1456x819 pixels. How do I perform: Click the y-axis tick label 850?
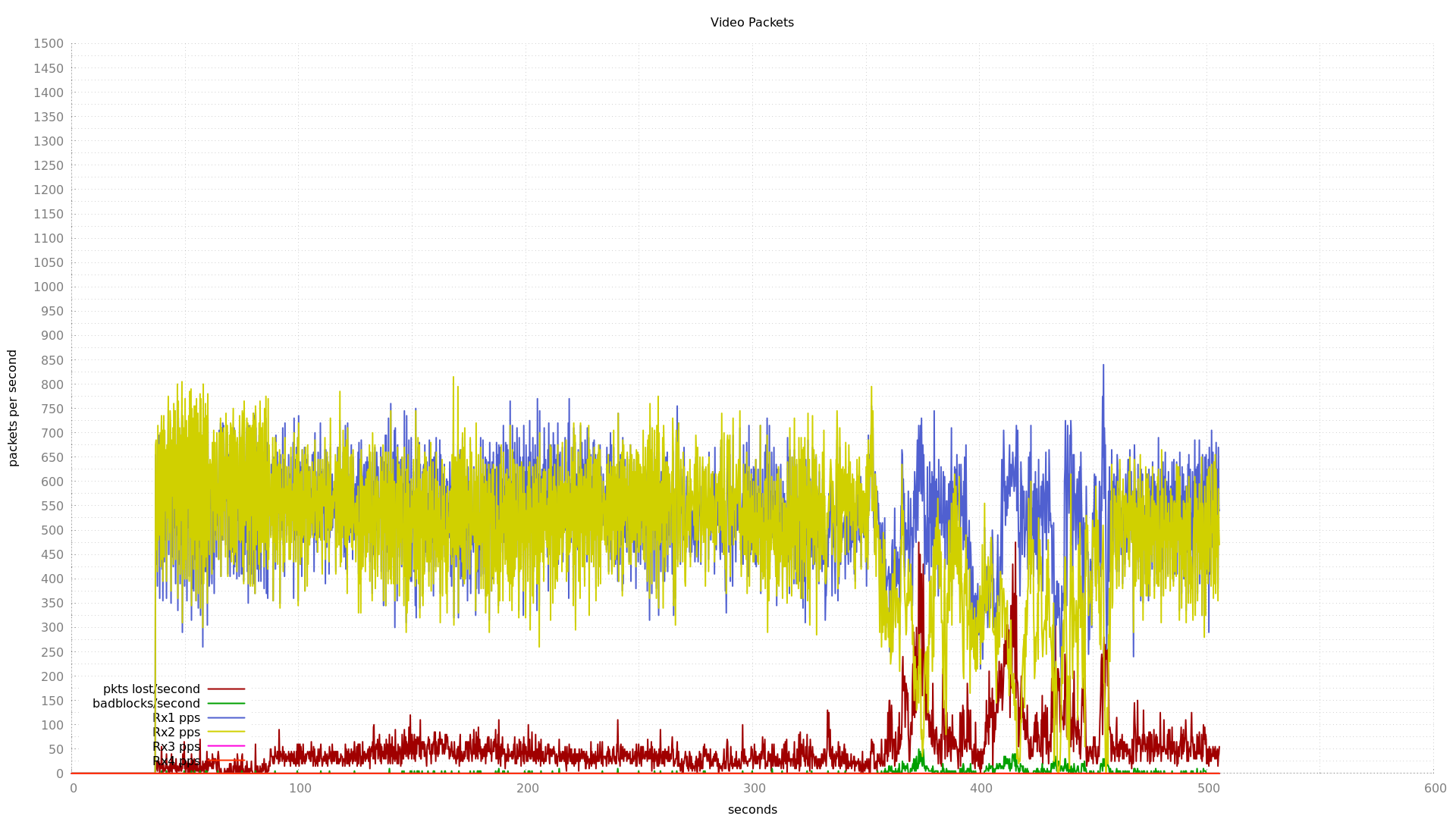click(52, 360)
